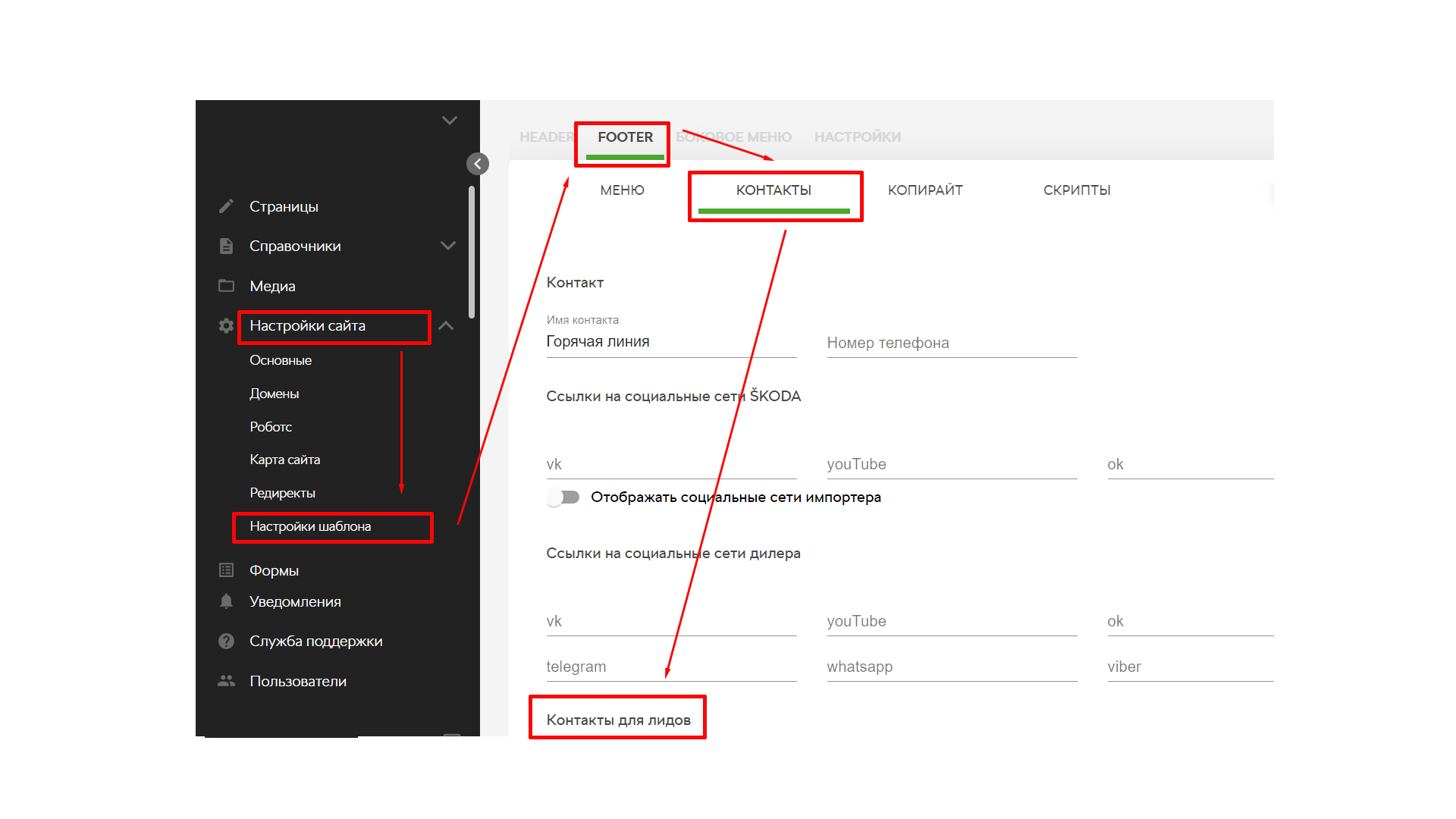Image resolution: width=1456 pixels, height=819 pixels.
Task: Open Формы in the sidebar
Action: (x=274, y=570)
